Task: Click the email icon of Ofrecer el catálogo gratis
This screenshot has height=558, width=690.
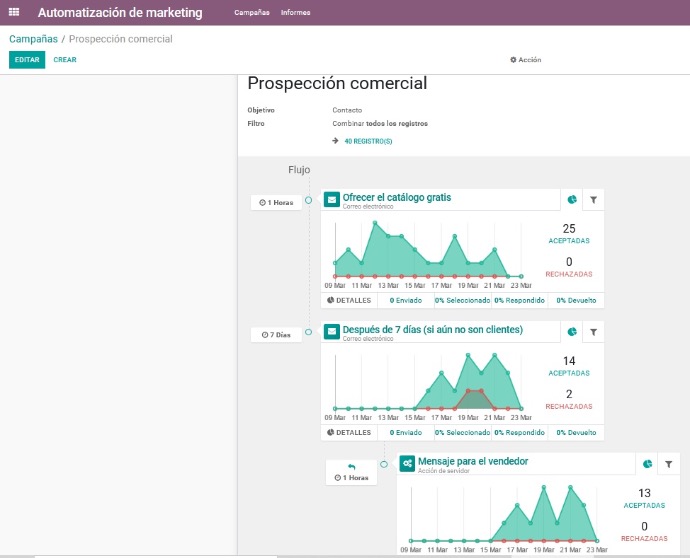Action: point(332,199)
